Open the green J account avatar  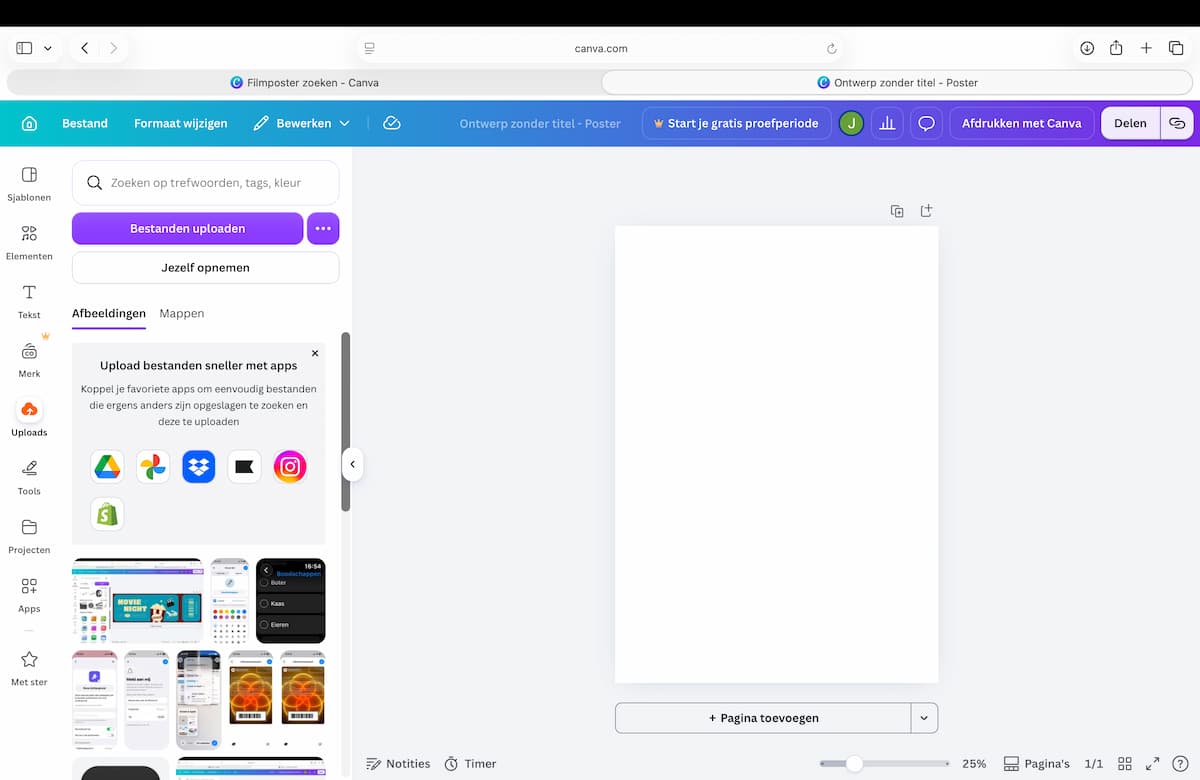[851, 123]
